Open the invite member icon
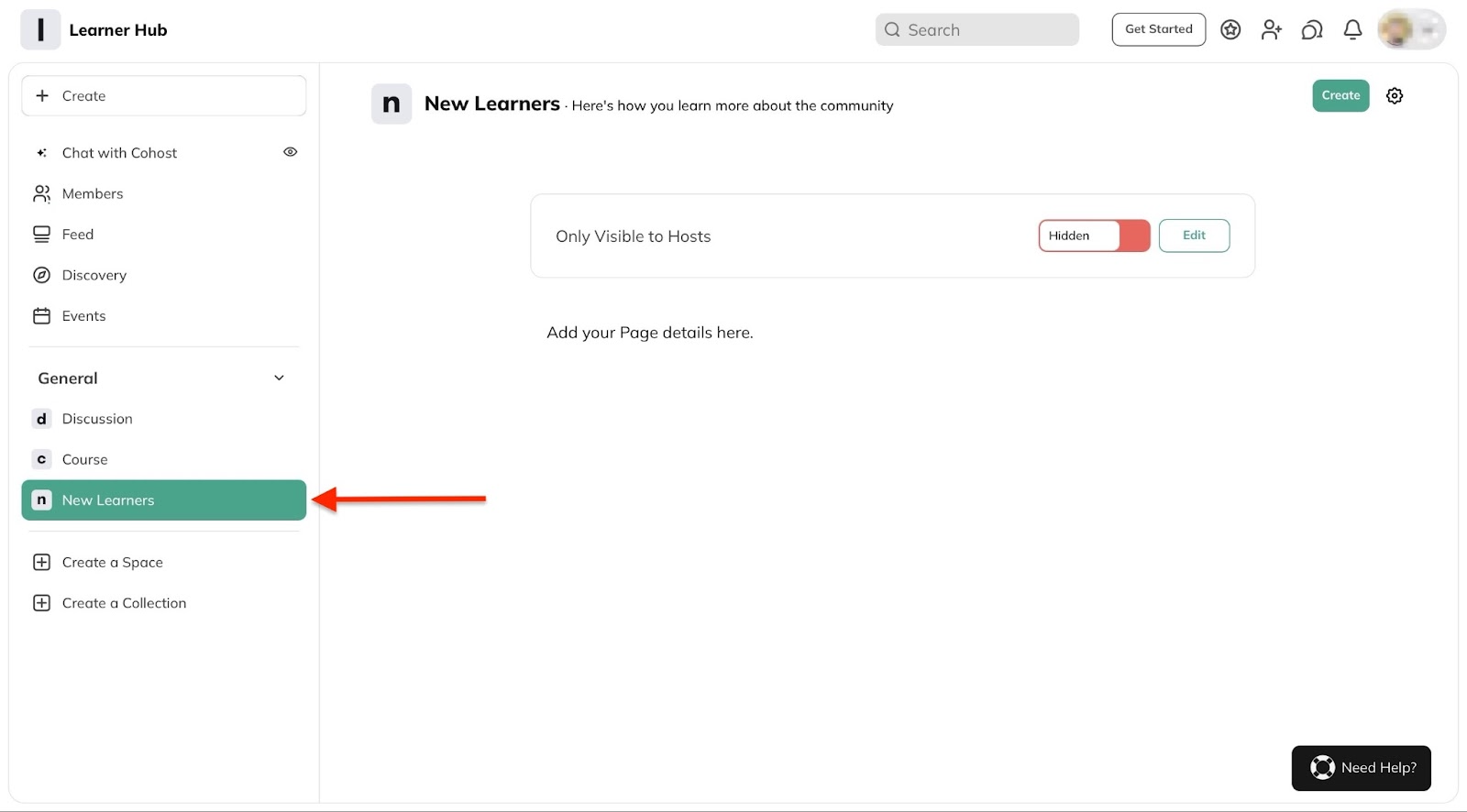The height and width of the screenshot is (812, 1467). [x=1271, y=30]
